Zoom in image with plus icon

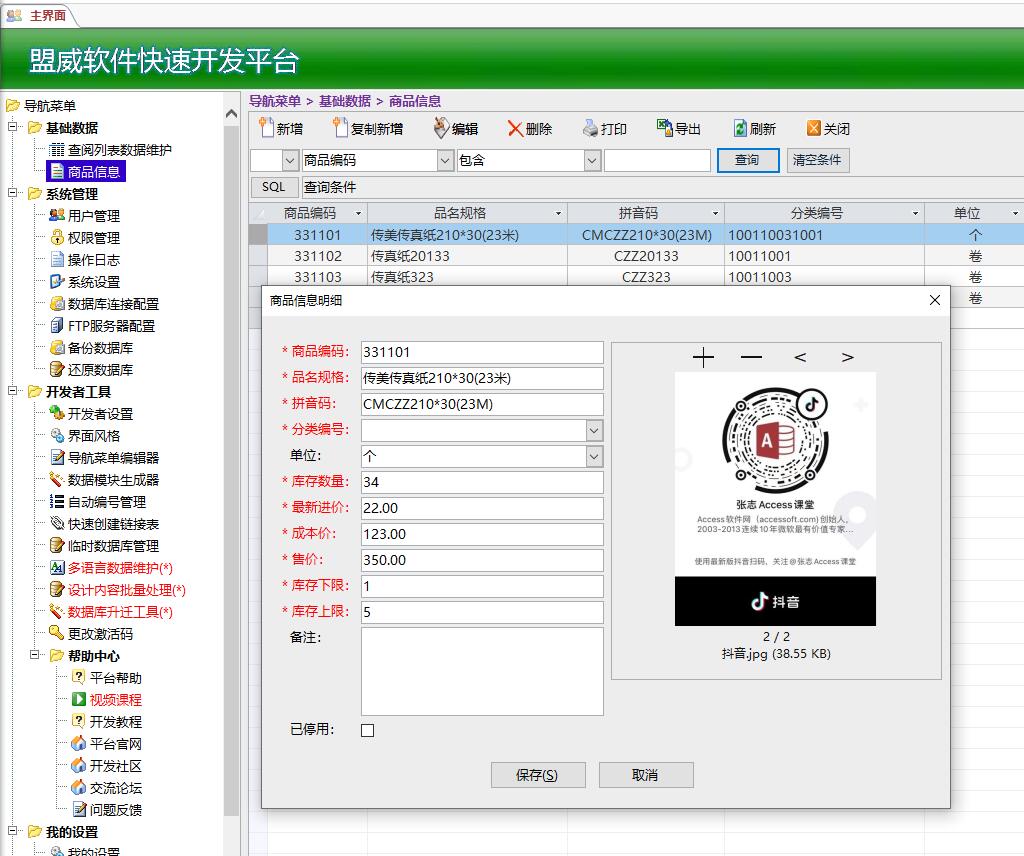point(703,357)
